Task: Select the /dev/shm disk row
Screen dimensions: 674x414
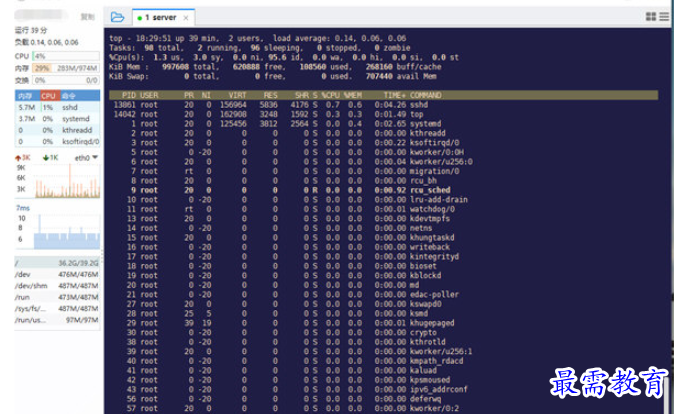Action: (58, 286)
